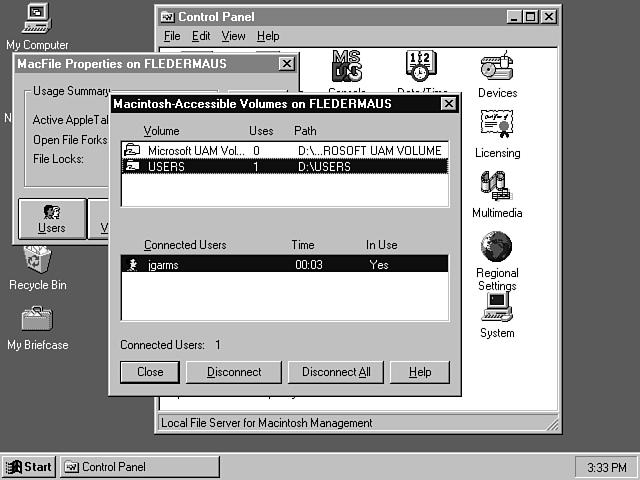
Task: Open the System icon
Action: [x=497, y=306]
